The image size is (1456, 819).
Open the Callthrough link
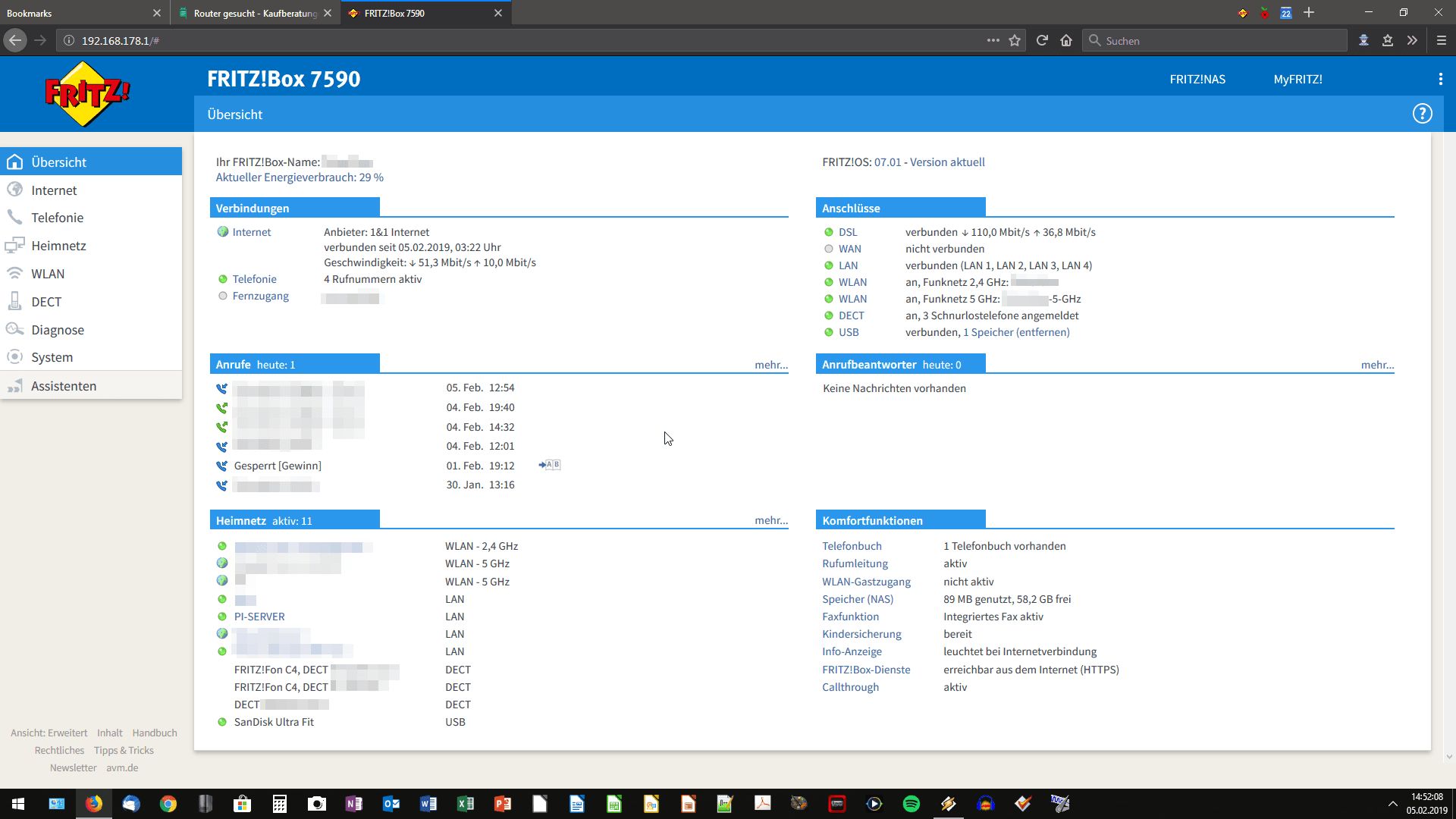850,687
